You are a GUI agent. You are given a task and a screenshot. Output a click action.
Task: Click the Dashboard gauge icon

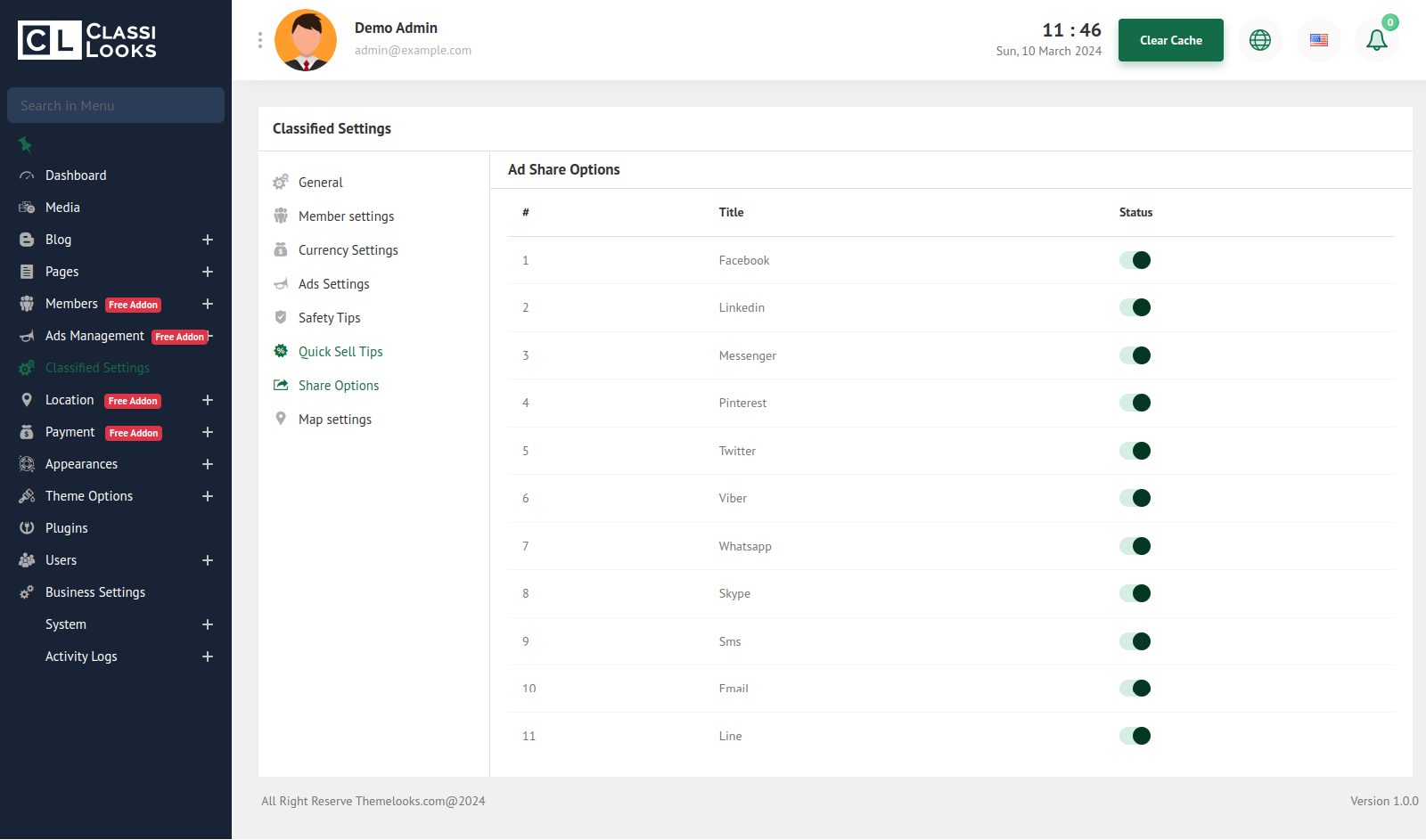pyautogui.click(x=27, y=176)
